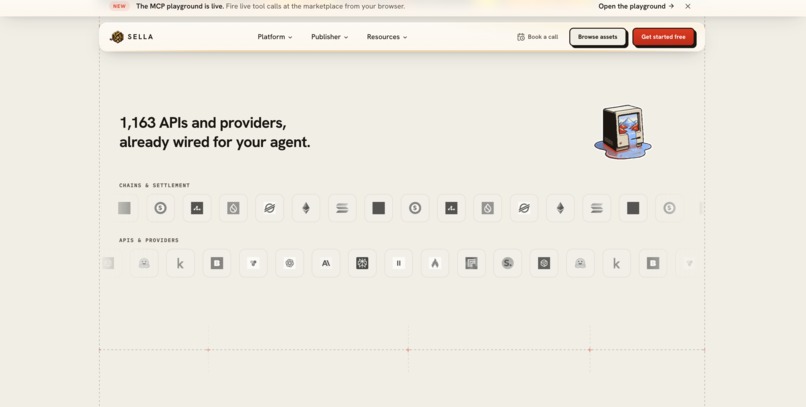
Task: Click the Browse assets button
Action: 597,37
